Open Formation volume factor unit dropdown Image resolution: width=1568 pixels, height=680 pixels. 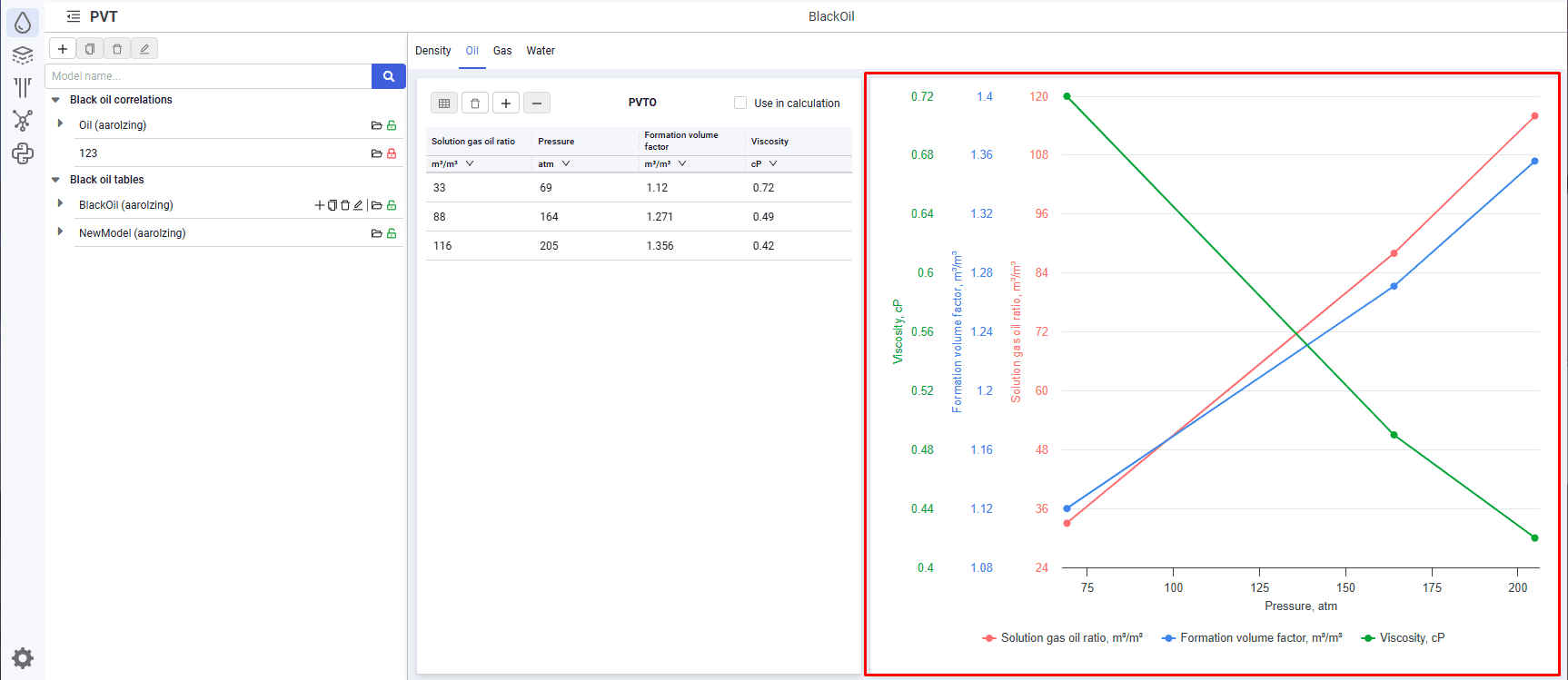(x=682, y=163)
